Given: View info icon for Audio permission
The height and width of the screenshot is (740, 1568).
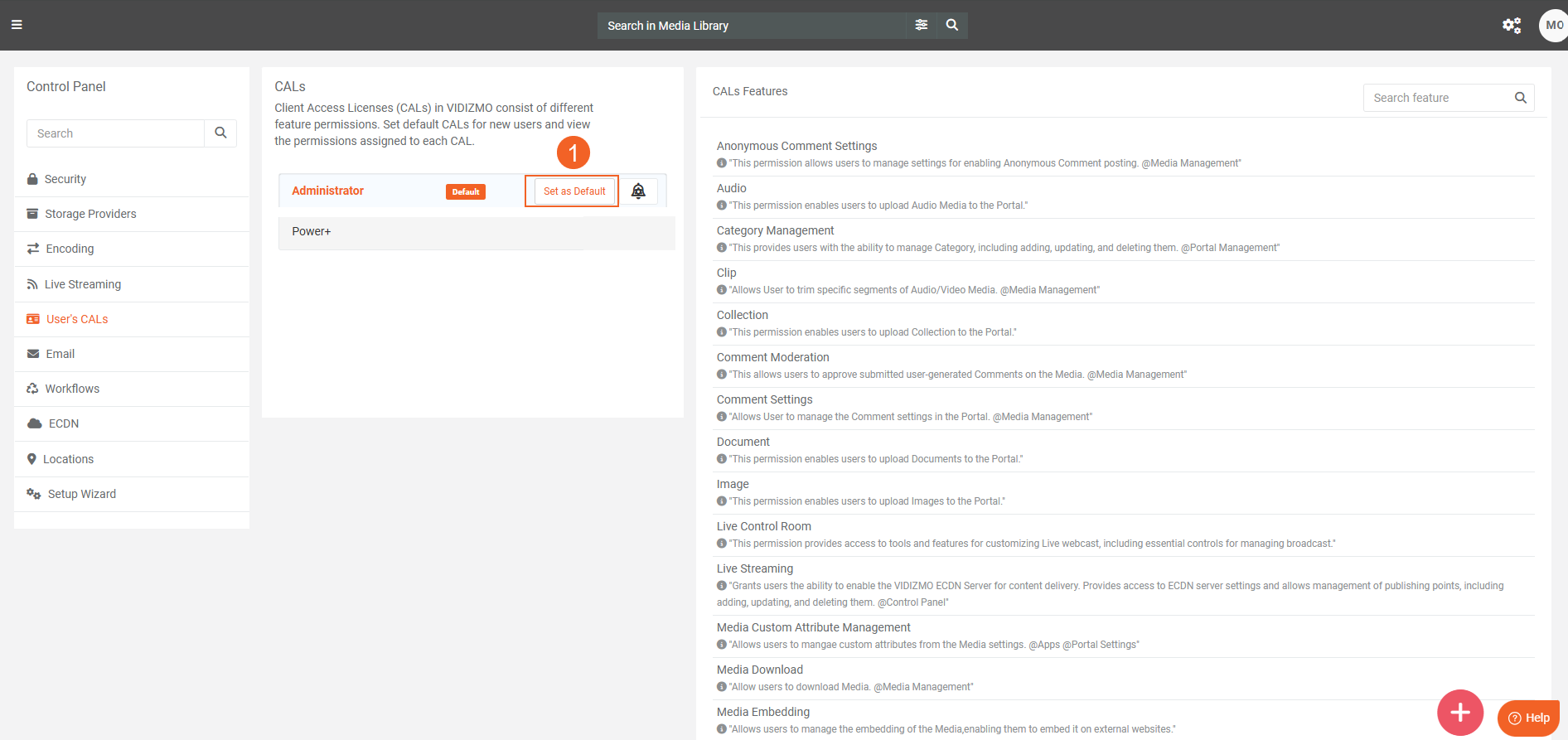Looking at the screenshot, I should pyautogui.click(x=722, y=206).
